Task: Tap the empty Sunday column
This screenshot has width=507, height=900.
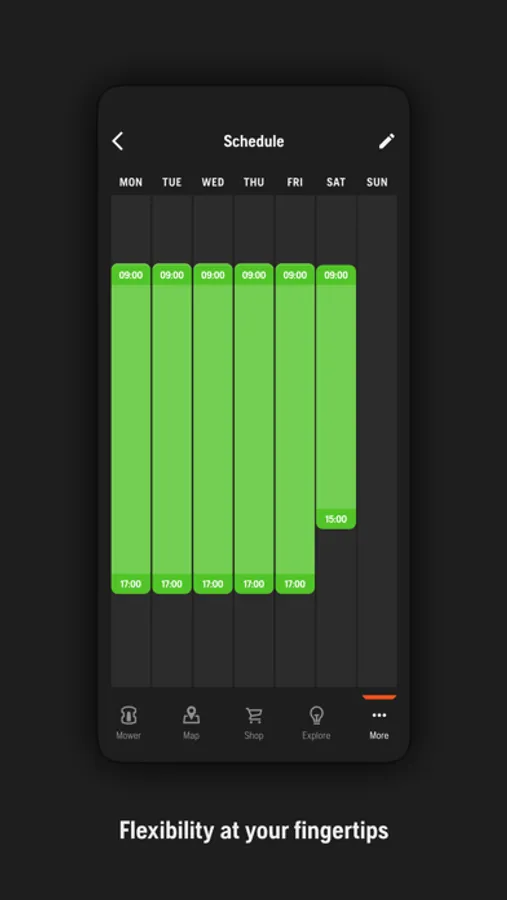Action: [377, 441]
